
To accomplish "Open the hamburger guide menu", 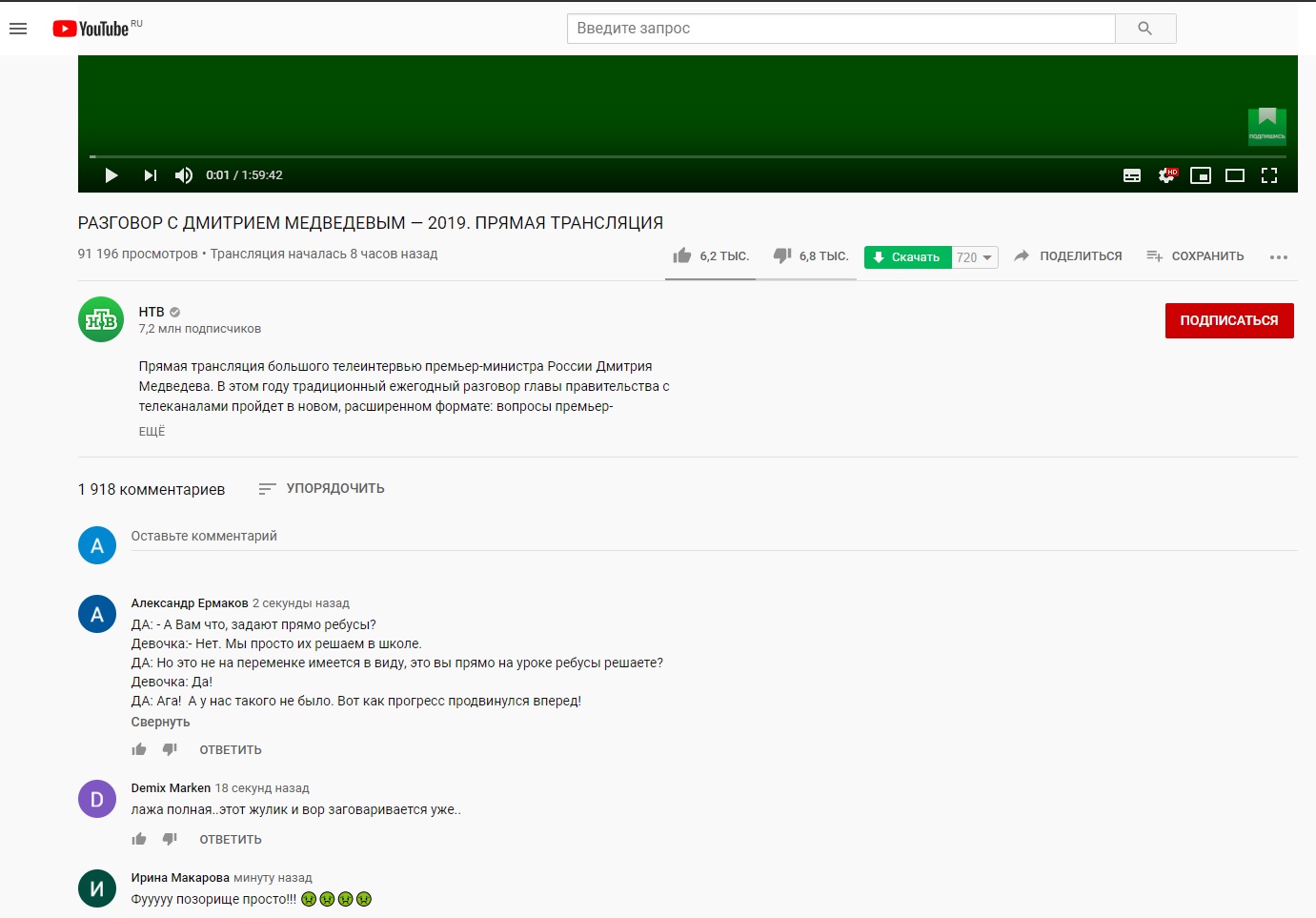I will (18, 29).
